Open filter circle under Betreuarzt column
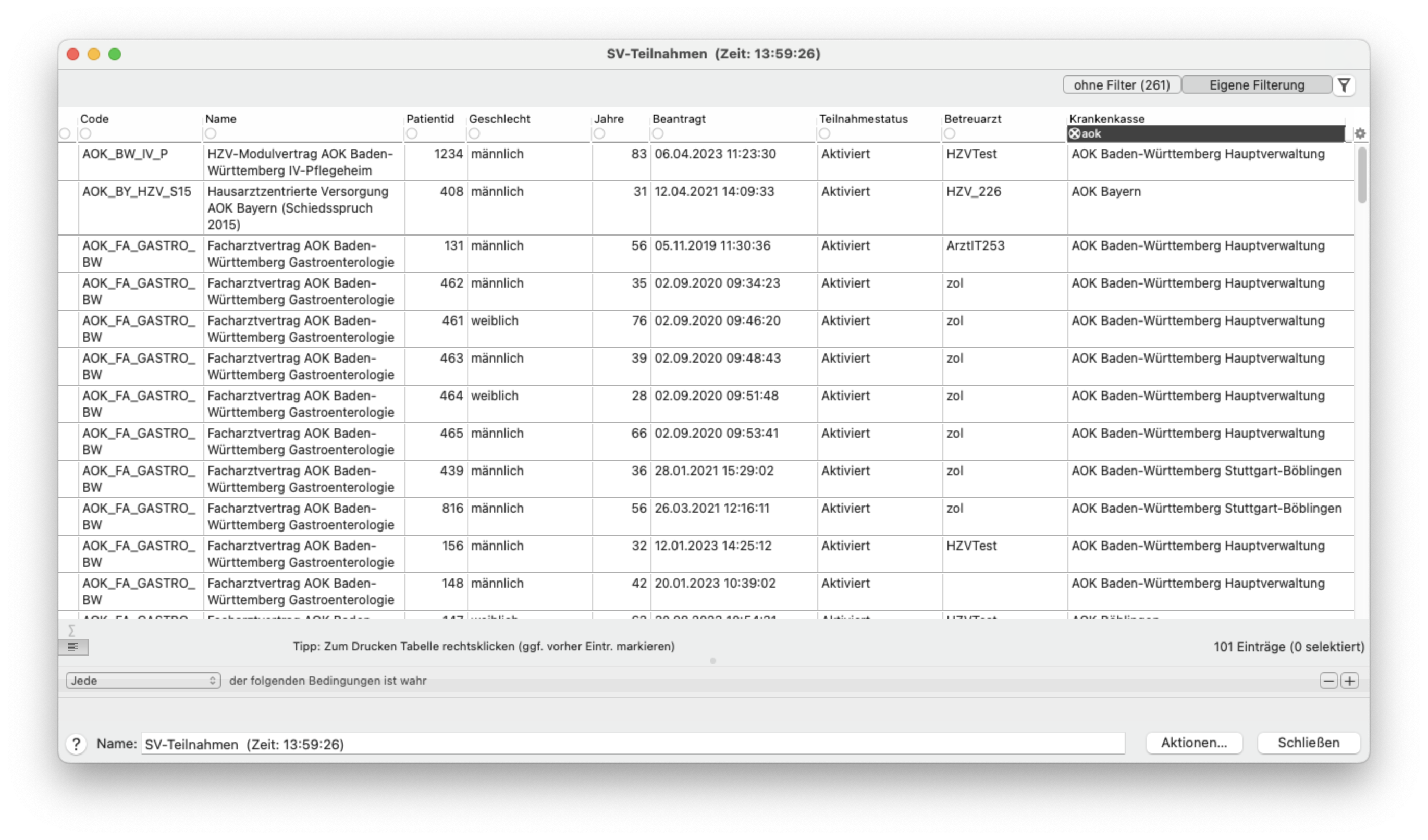 click(950, 134)
